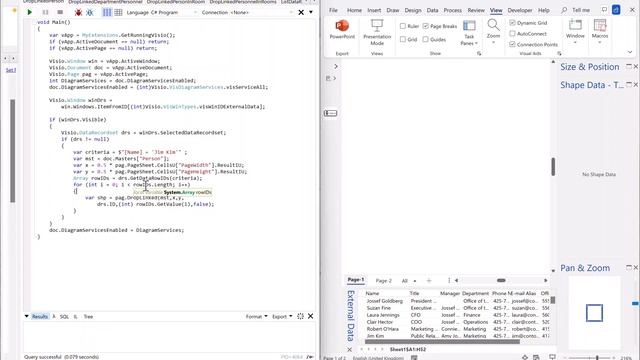Switch to the Developer ribbon tab

pyautogui.click(x=520, y=10)
